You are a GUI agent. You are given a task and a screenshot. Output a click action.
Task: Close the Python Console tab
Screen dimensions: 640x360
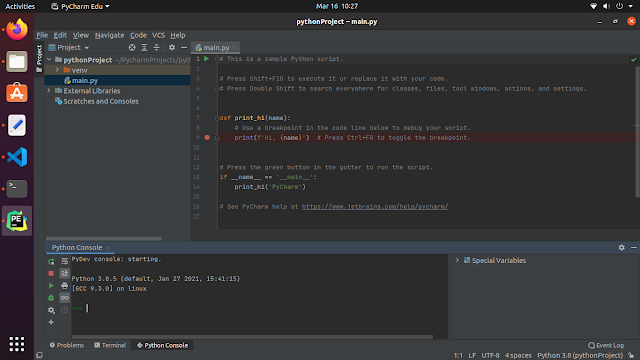107,248
